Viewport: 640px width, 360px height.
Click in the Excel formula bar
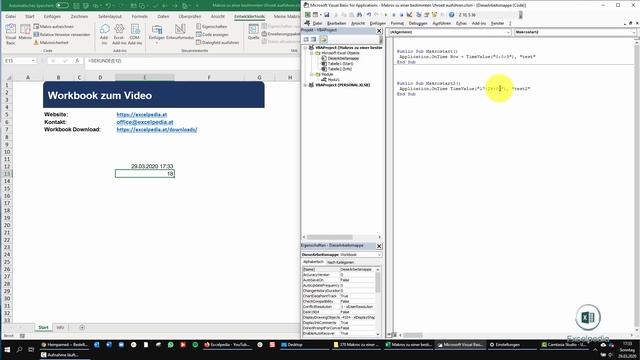point(192,61)
